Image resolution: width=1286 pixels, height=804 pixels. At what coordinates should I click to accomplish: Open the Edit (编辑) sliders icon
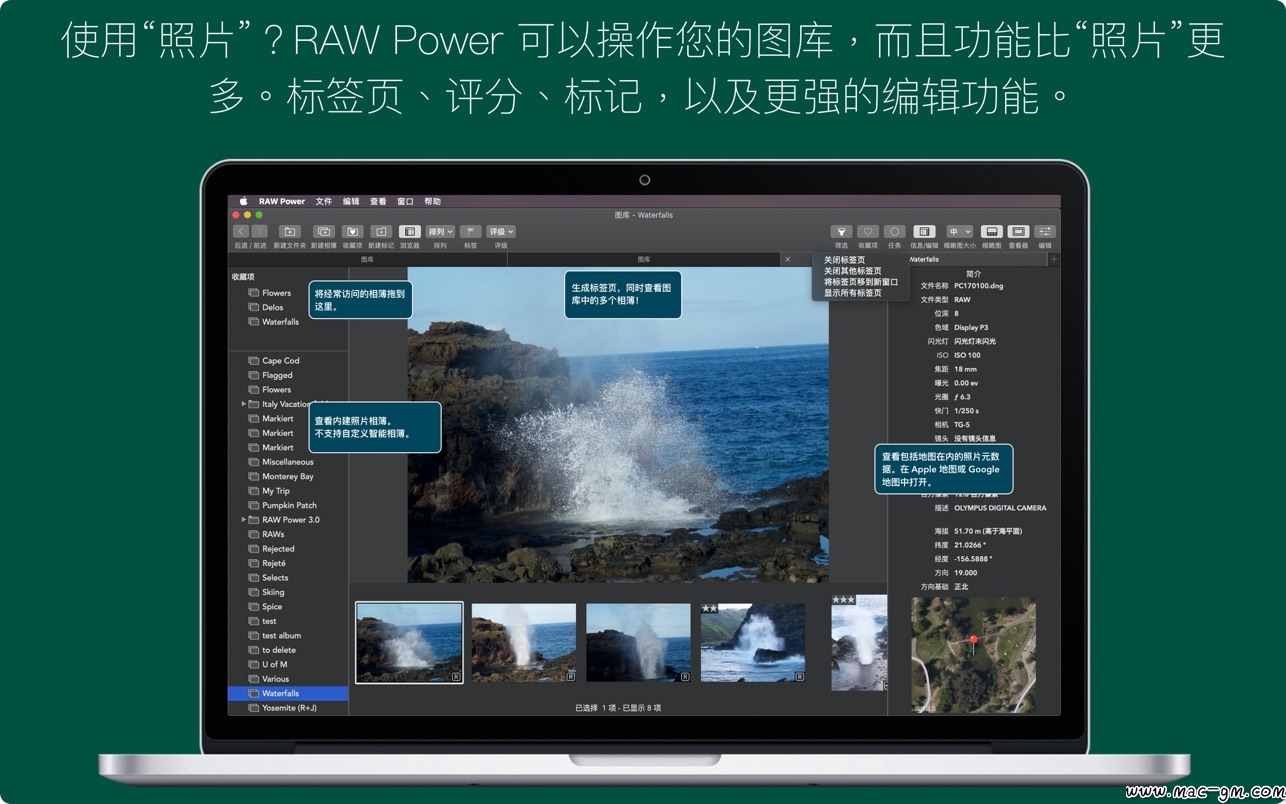pyautogui.click(x=1045, y=232)
